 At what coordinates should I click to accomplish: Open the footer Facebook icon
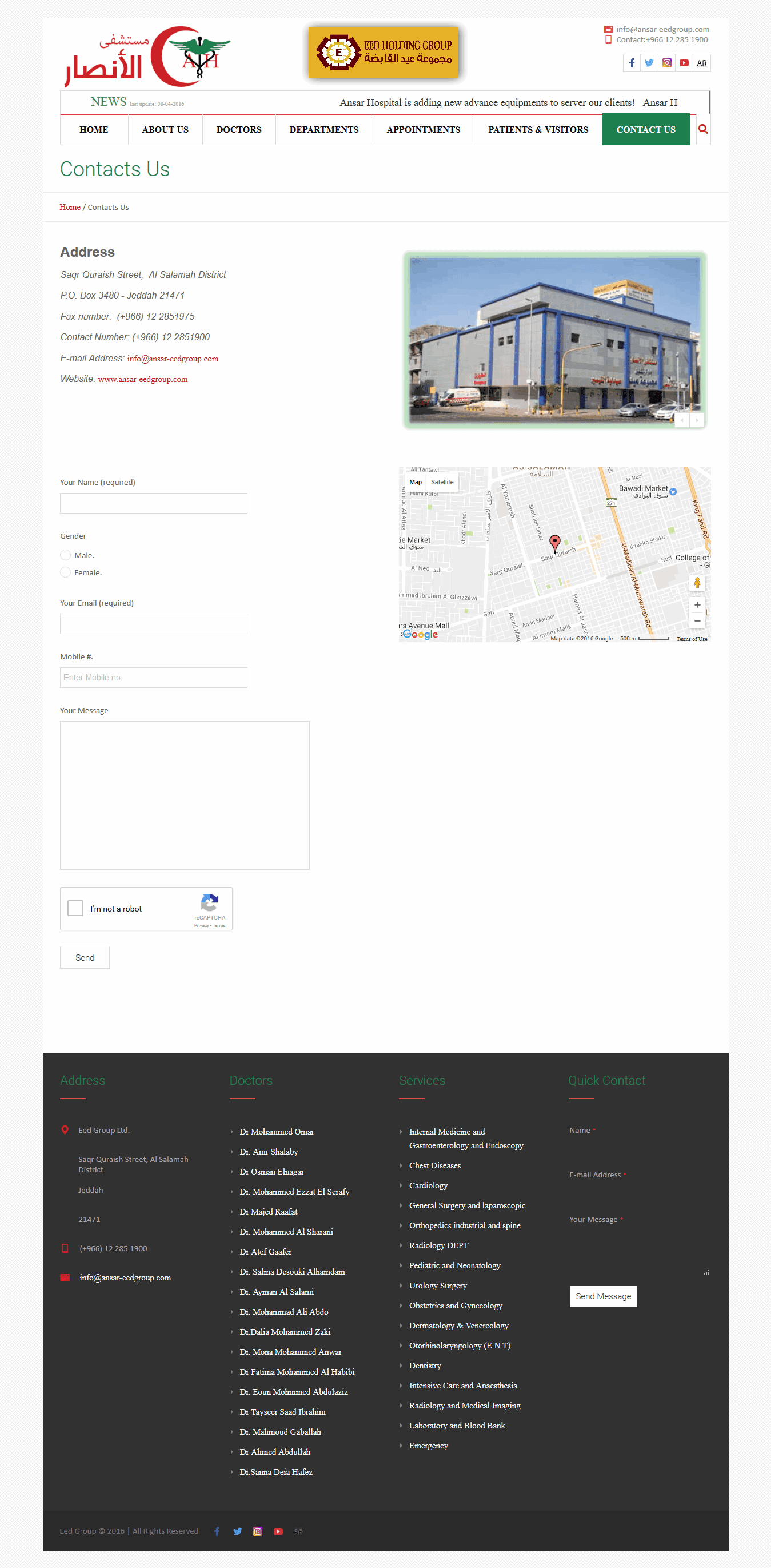217,1531
